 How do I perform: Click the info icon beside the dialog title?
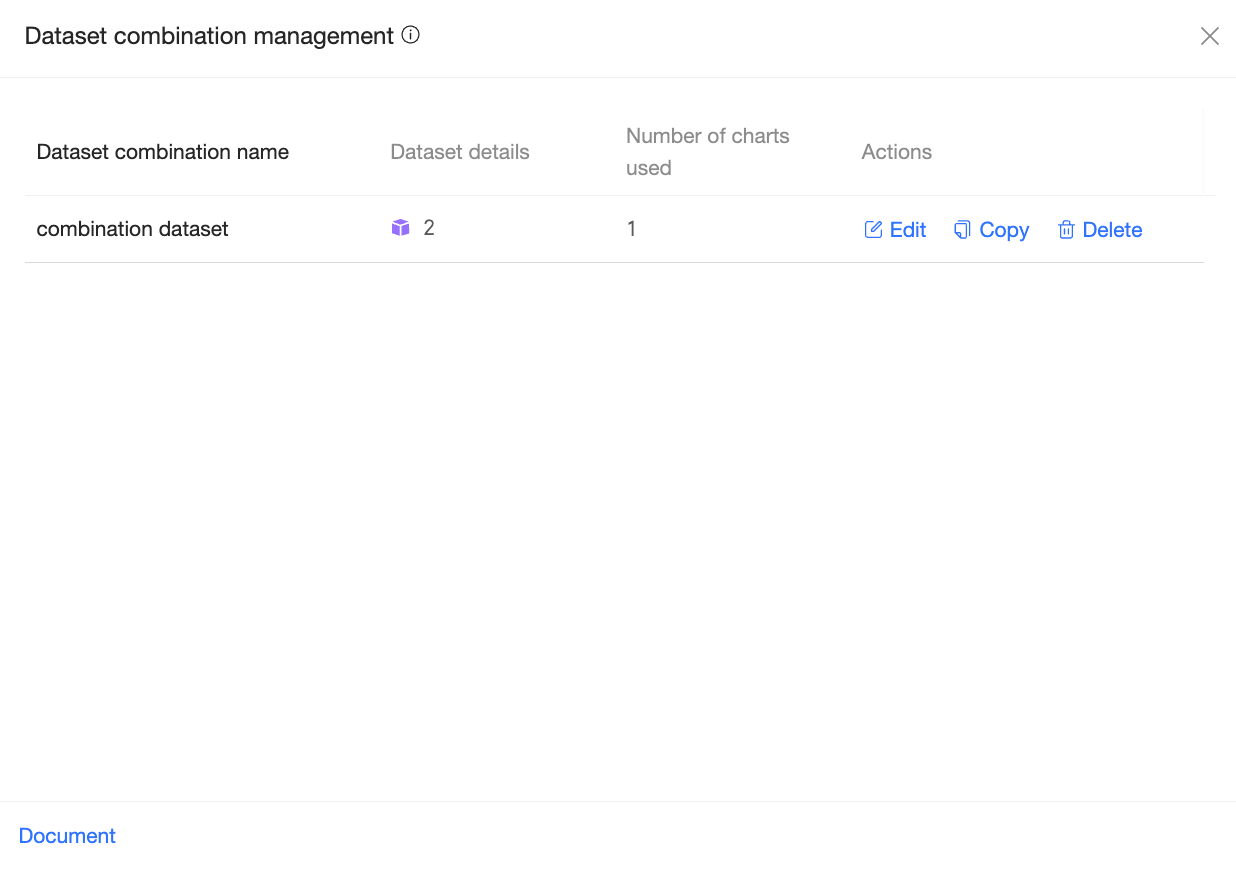411,35
